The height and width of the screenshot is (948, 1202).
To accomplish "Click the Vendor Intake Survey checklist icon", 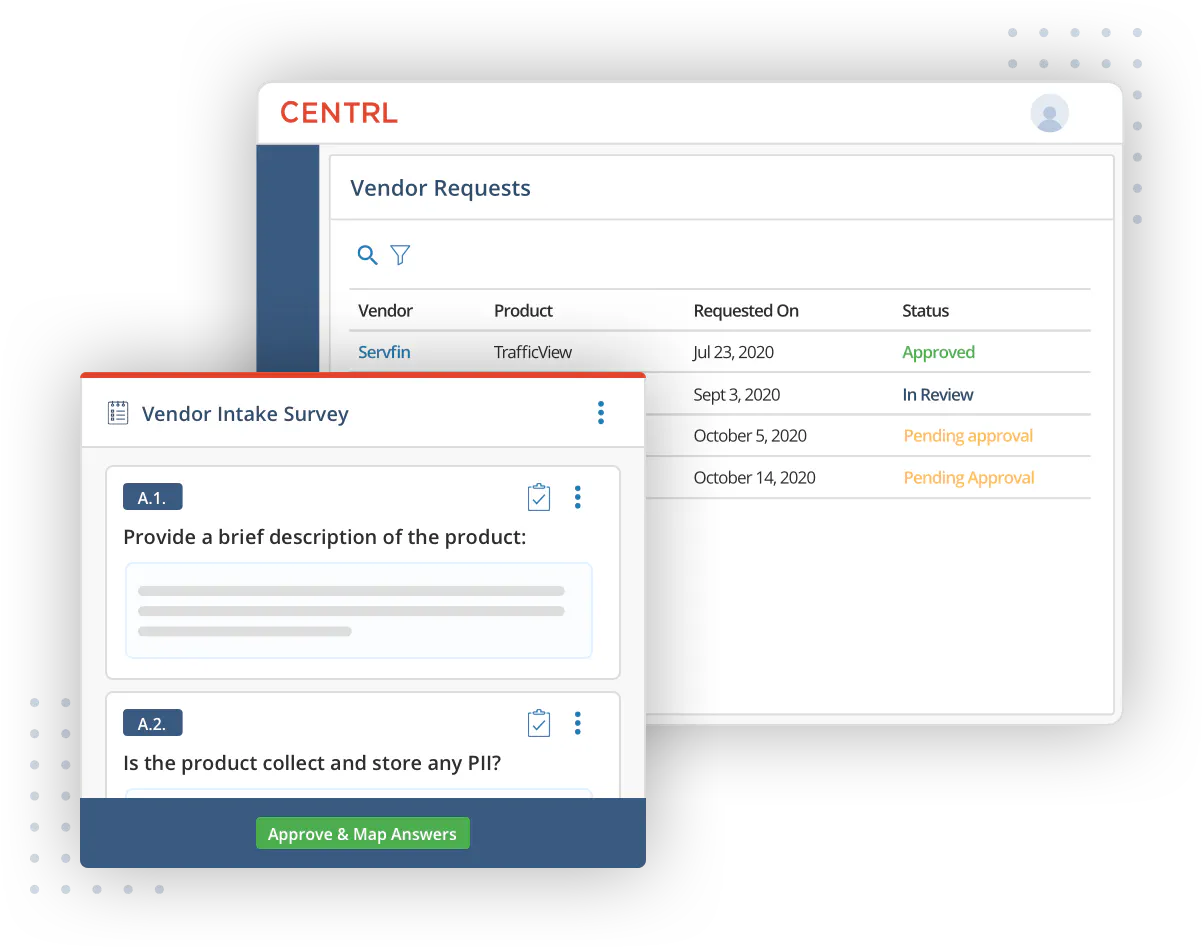I will pyautogui.click(x=118, y=413).
